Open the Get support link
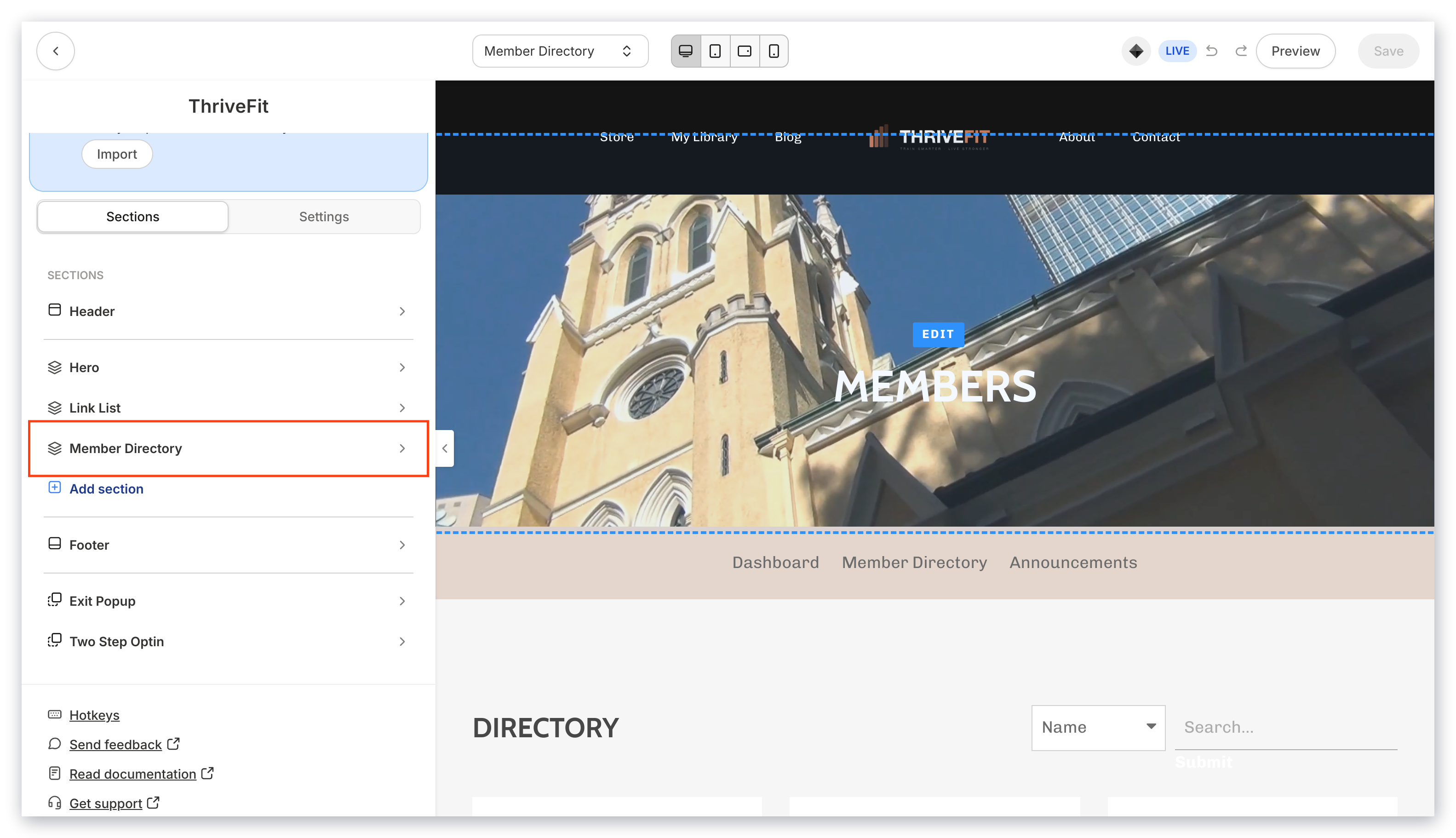The image size is (1456, 838). point(106,804)
